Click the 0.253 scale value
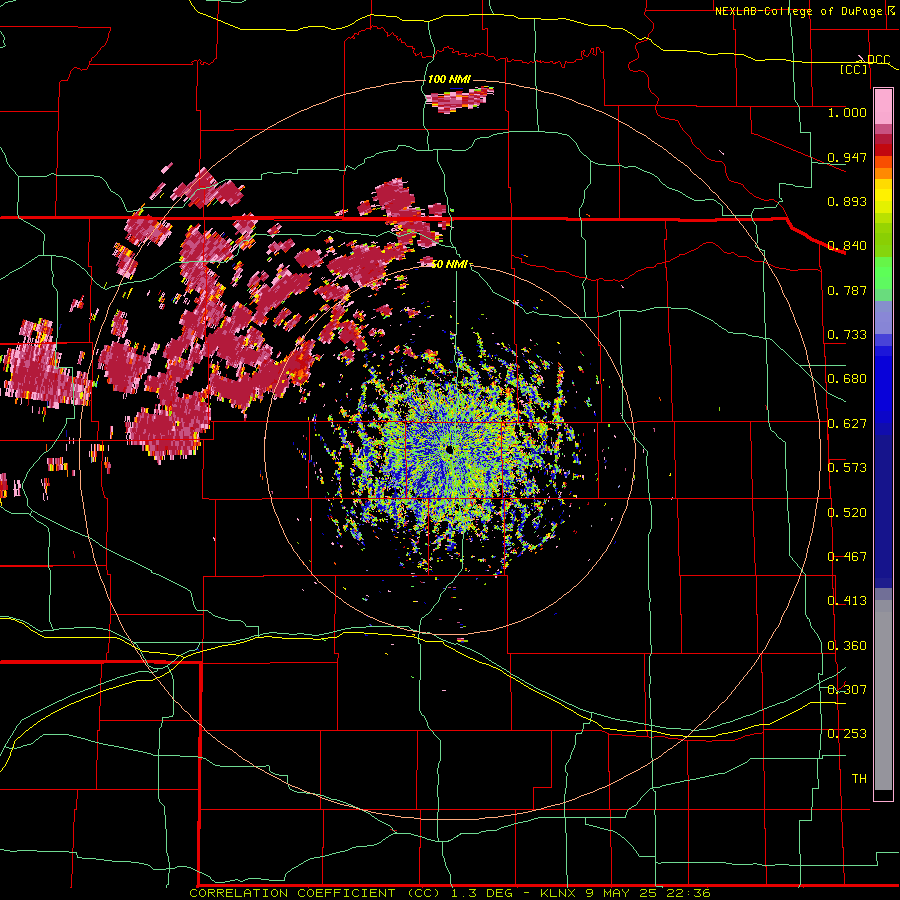 click(x=847, y=734)
